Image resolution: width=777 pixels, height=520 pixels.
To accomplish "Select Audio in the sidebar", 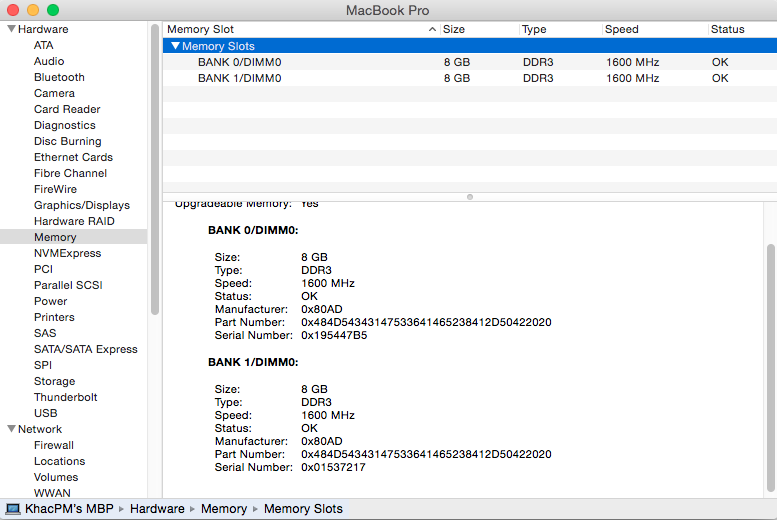I will click(49, 61).
